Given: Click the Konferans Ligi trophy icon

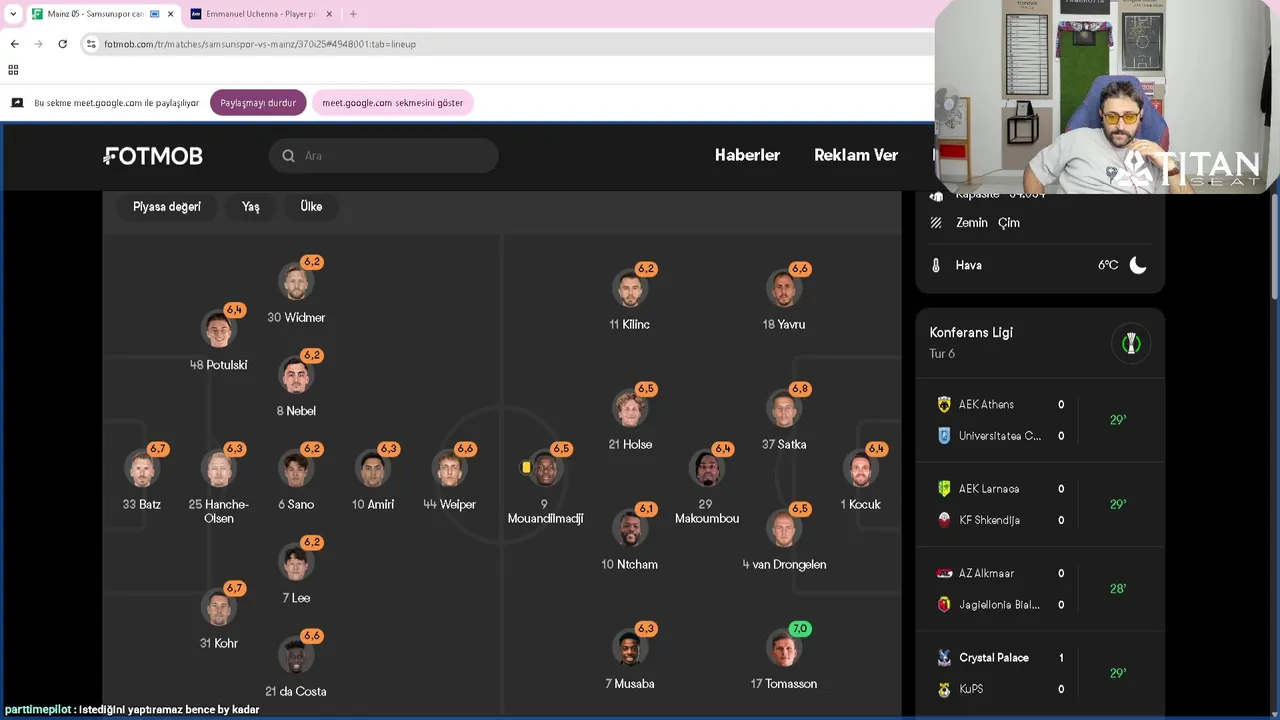Looking at the screenshot, I should 1131,343.
